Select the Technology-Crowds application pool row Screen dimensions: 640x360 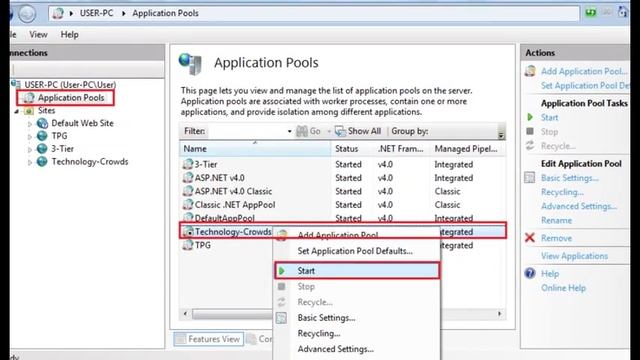[x=226, y=231]
